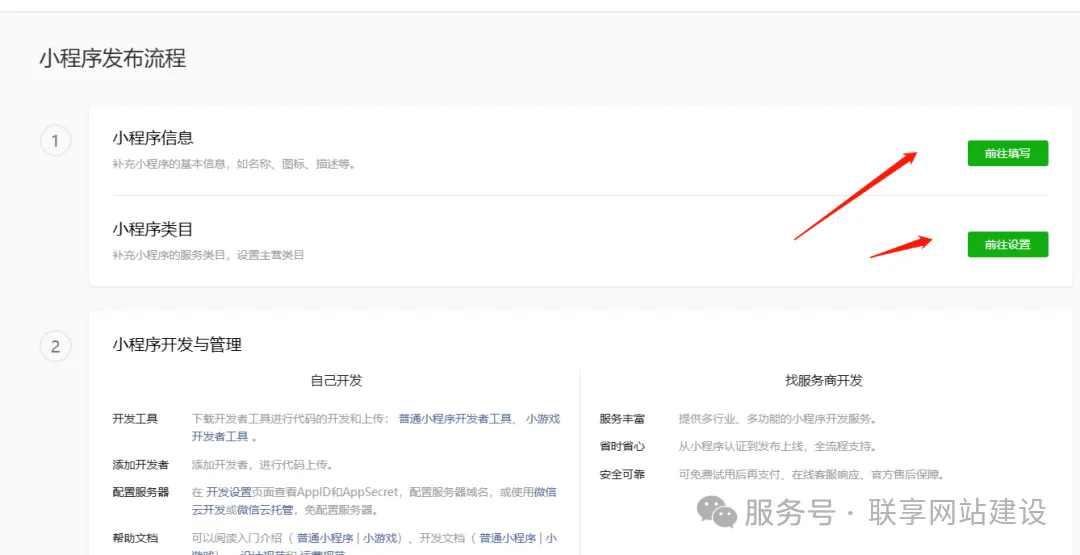Click the 小程序开发与管理 section title
Screen dimensions: 1080x555
pyautogui.click(x=177, y=345)
